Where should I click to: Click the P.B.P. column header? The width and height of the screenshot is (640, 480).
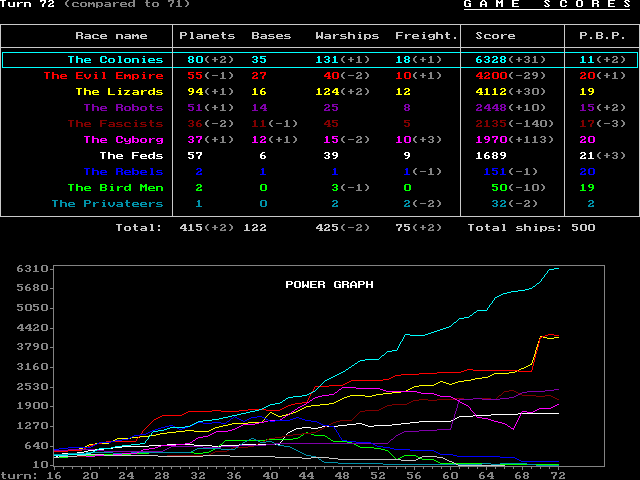[x=602, y=36]
